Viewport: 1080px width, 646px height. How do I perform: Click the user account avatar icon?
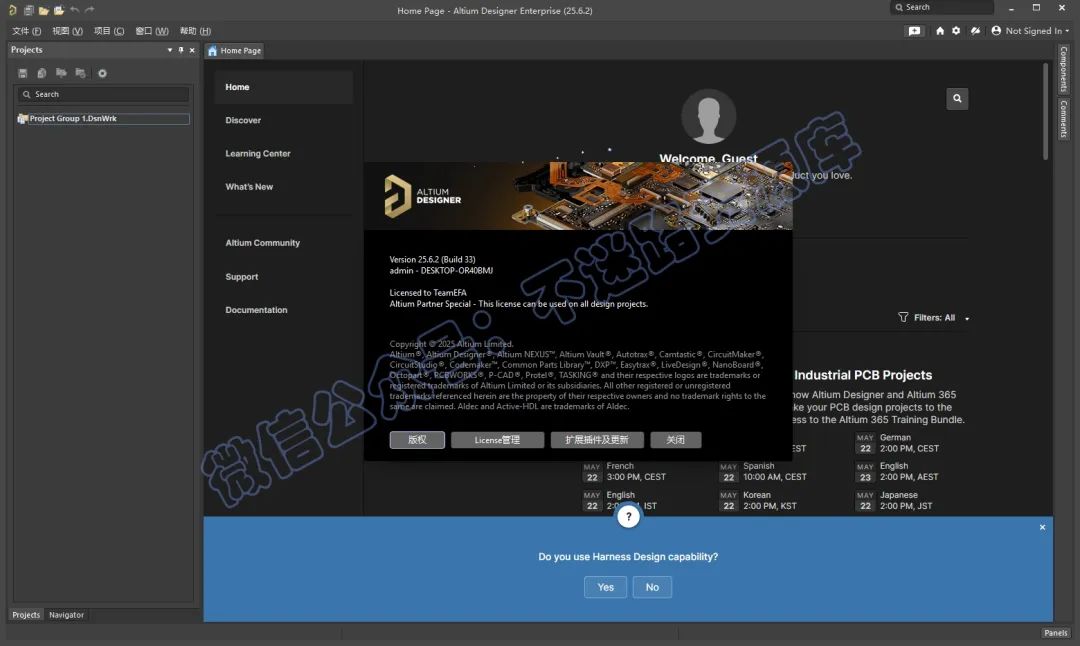click(x=996, y=31)
